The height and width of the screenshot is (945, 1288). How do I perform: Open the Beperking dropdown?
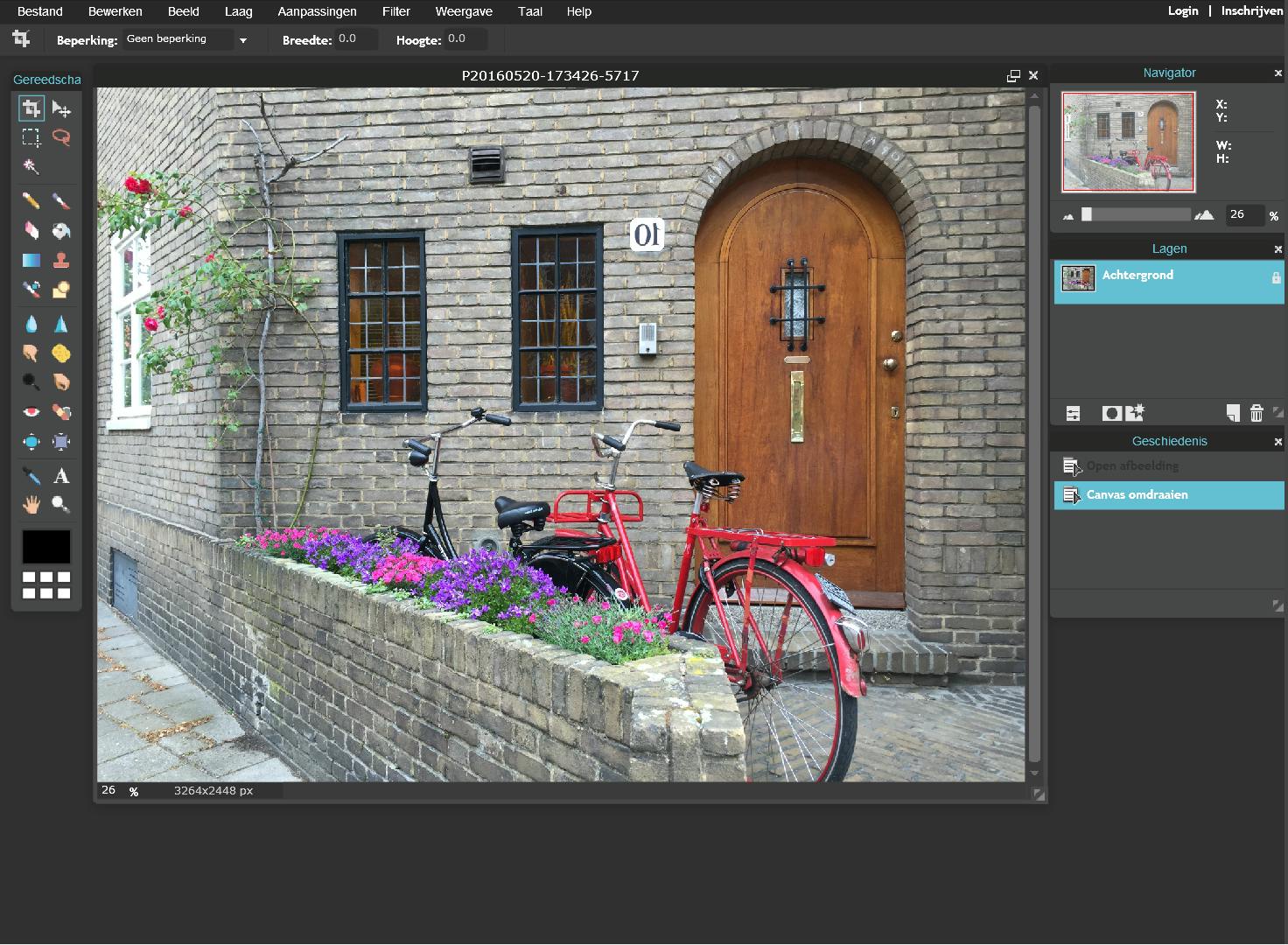coord(185,39)
